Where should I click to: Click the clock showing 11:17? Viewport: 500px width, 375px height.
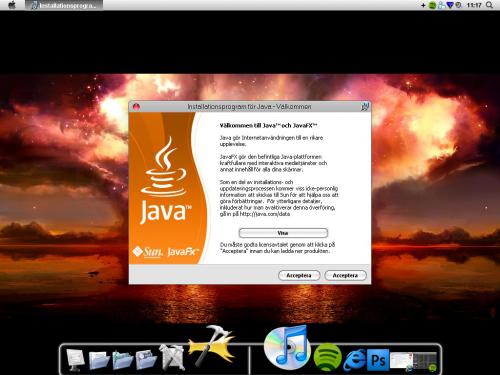[474, 5]
